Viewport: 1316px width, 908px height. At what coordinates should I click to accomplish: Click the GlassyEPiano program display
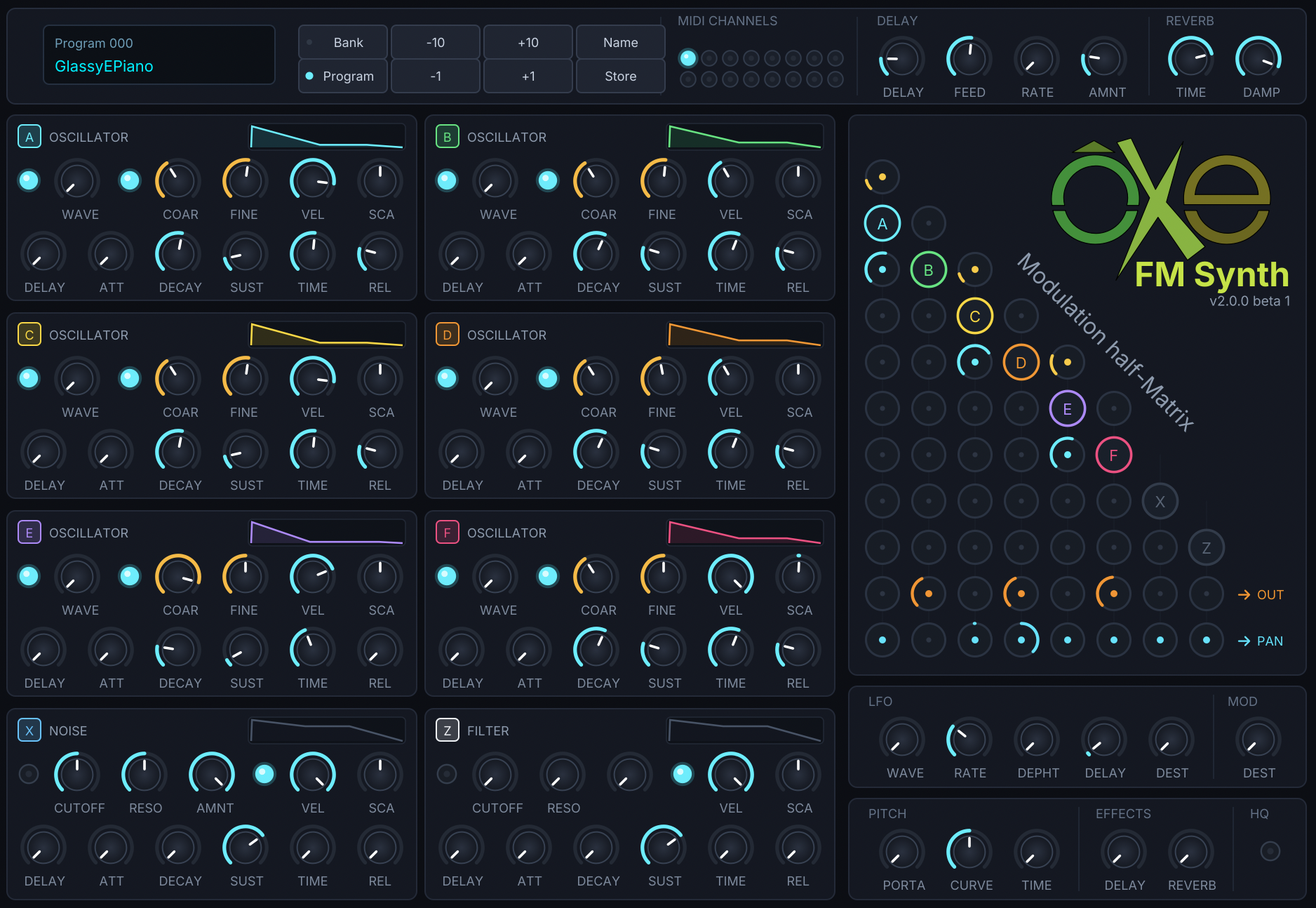[x=159, y=55]
